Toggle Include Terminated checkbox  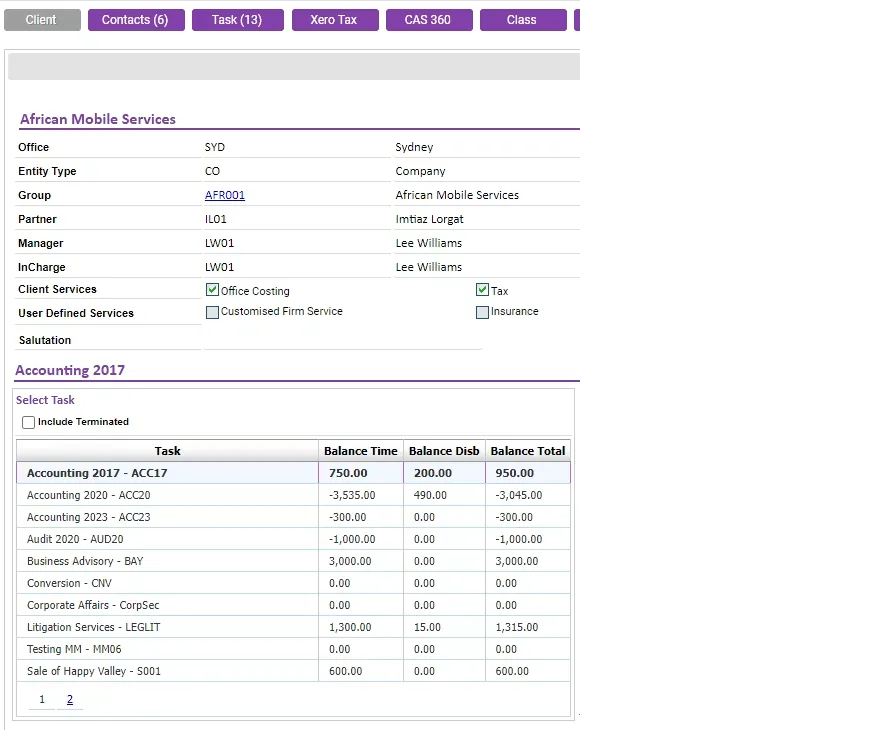(28, 422)
